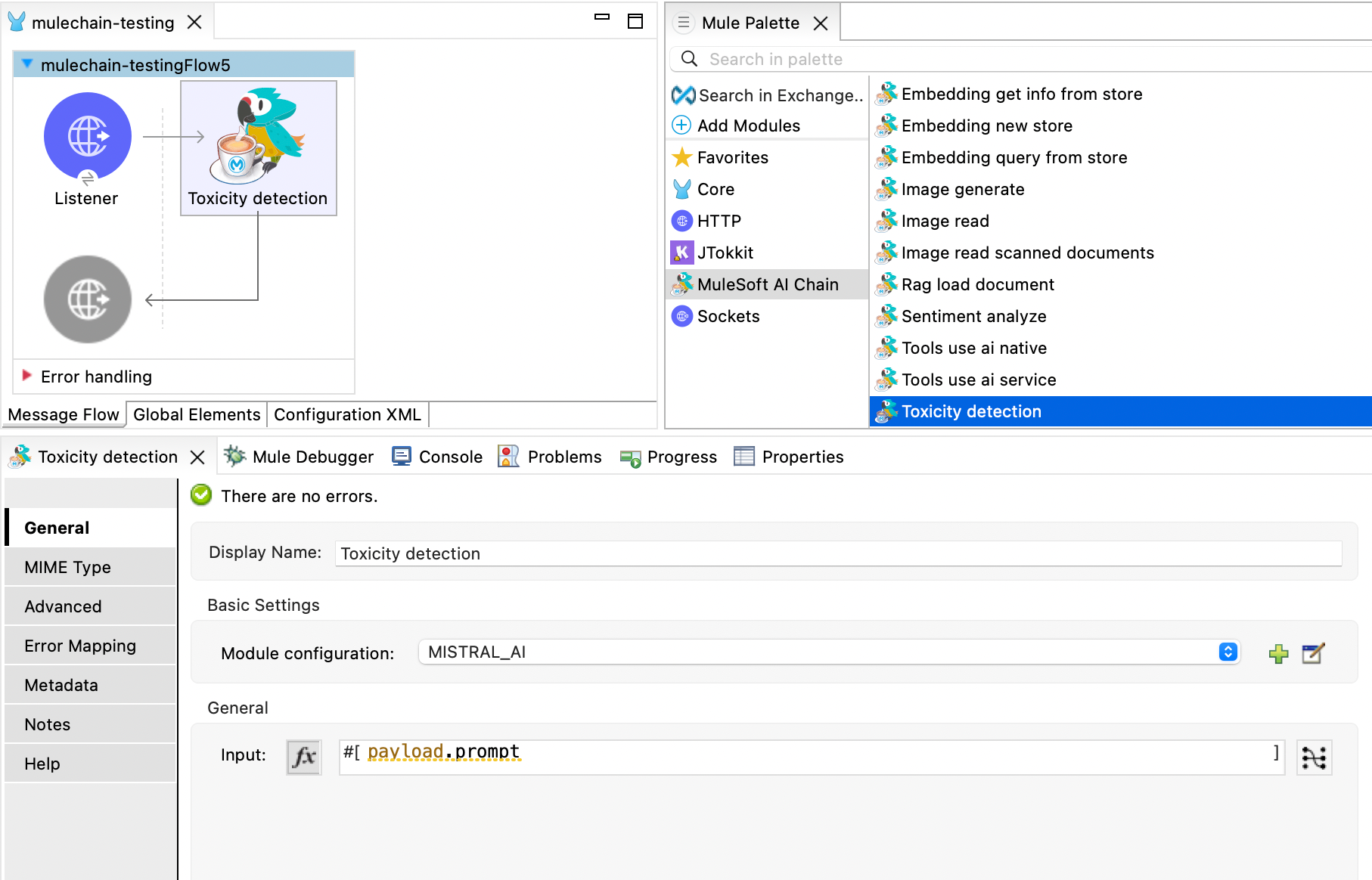
Task: Toggle the fx expression mode button
Action: click(x=304, y=757)
